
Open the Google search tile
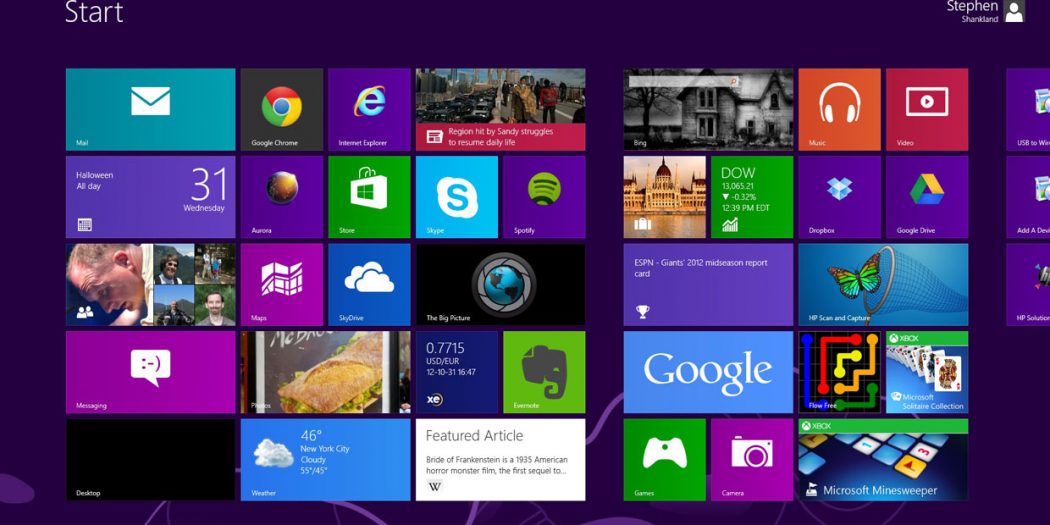pos(708,372)
